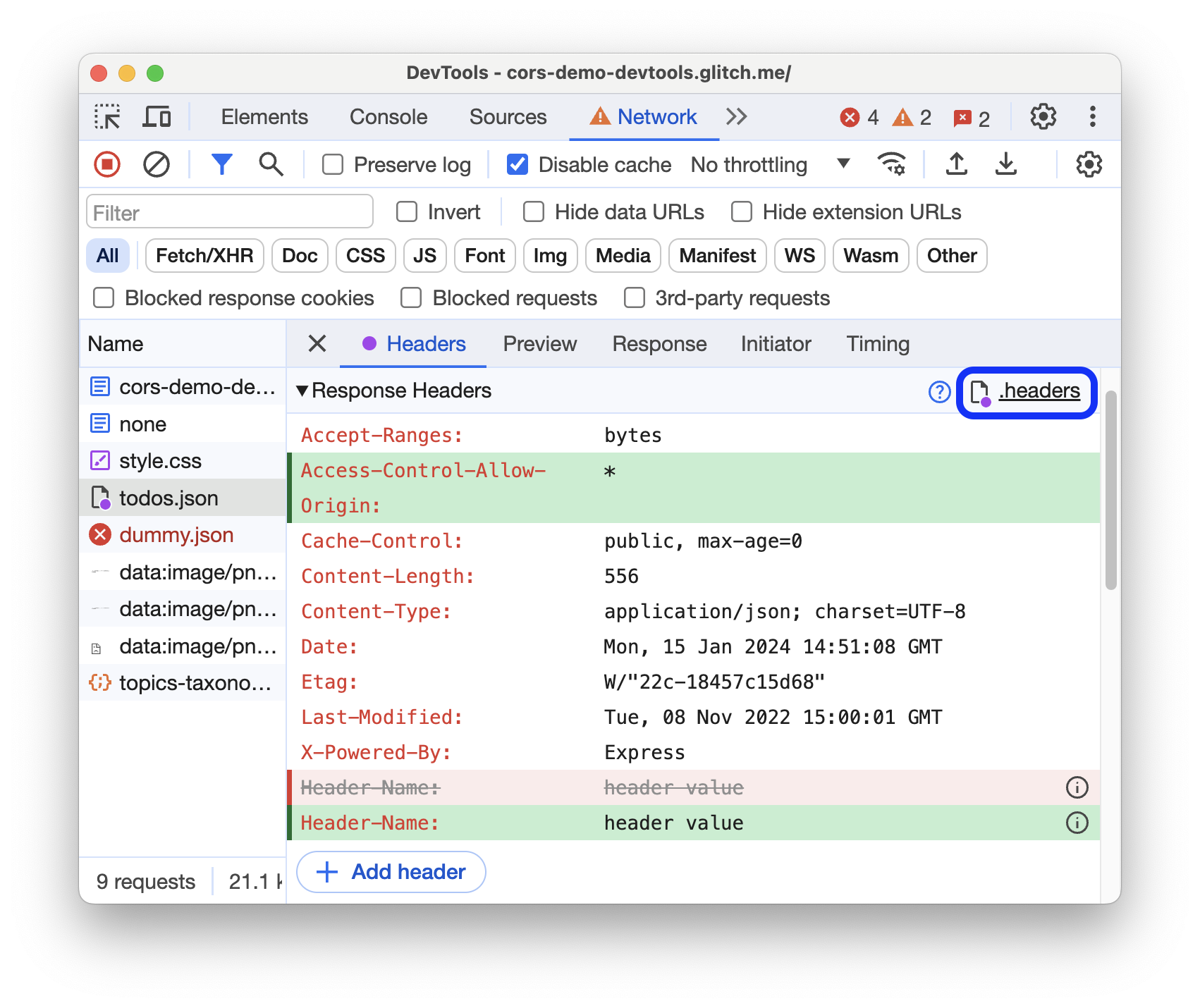Viewport: 1200px width, 1008px height.
Task: Toggle the device emulation toolbar
Action: pos(157,116)
